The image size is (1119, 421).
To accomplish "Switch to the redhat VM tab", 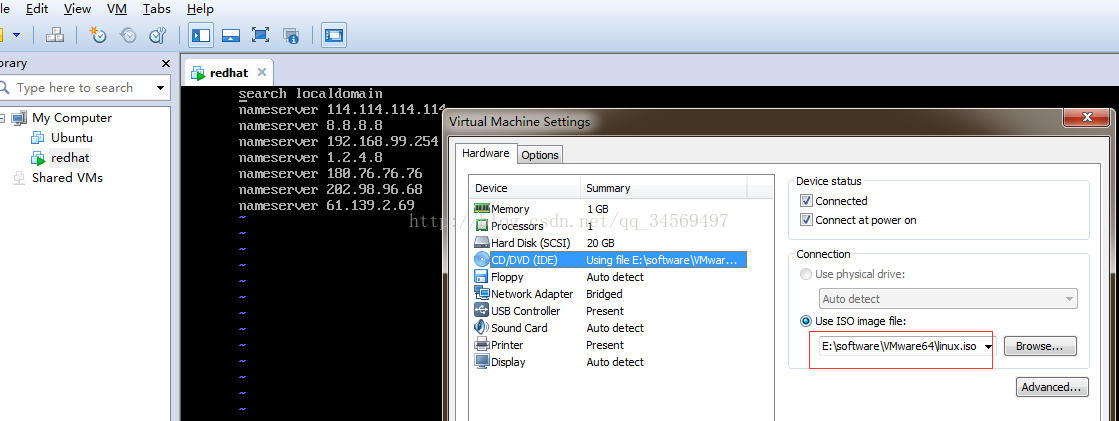I will coord(228,73).
